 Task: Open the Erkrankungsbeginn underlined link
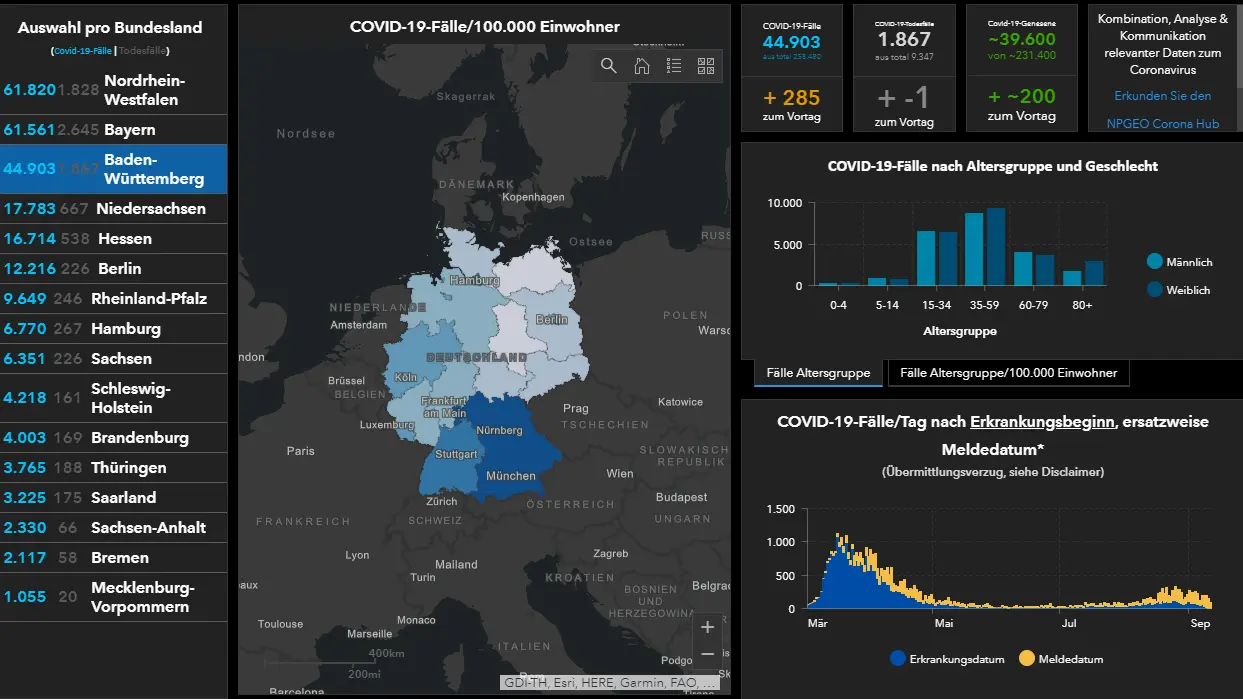(1042, 422)
